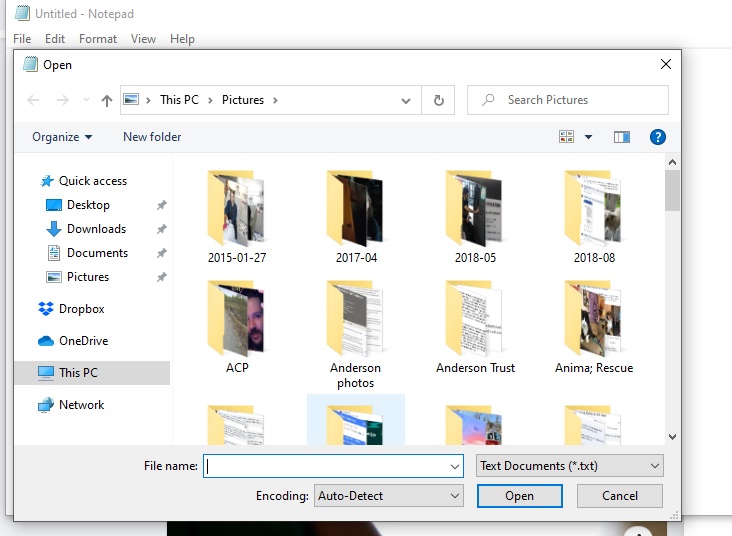Click This PC in address breadcrumb
Screen dimensions: 732x536
(179, 100)
